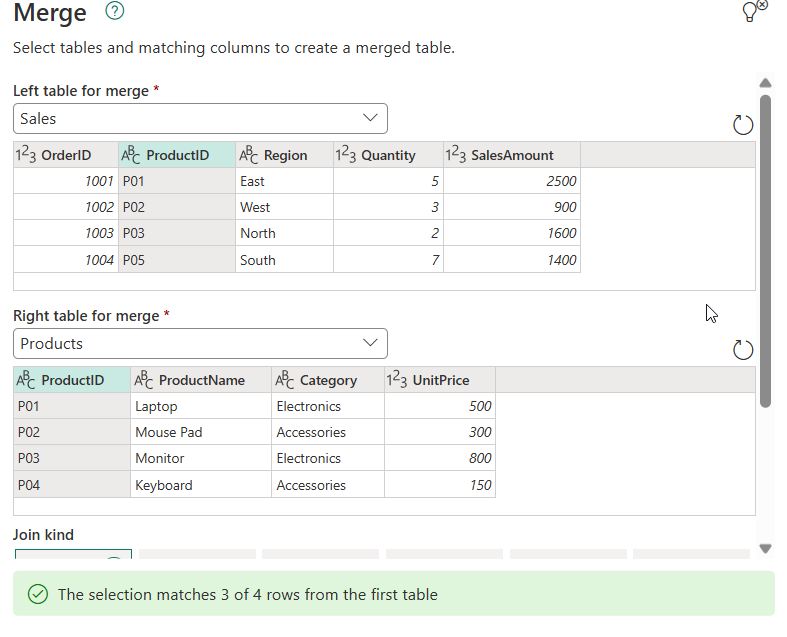The height and width of the screenshot is (637, 787).
Task: Click the South region cell
Action: [x=284, y=260]
